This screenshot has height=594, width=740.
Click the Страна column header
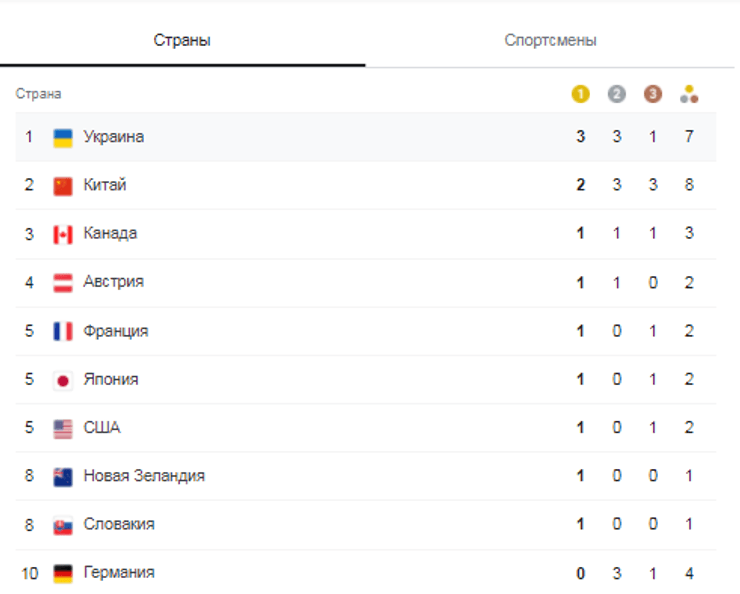point(38,94)
